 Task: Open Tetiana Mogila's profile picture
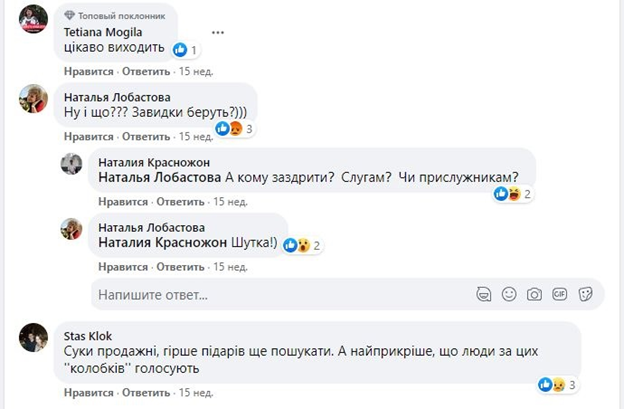tap(34, 18)
